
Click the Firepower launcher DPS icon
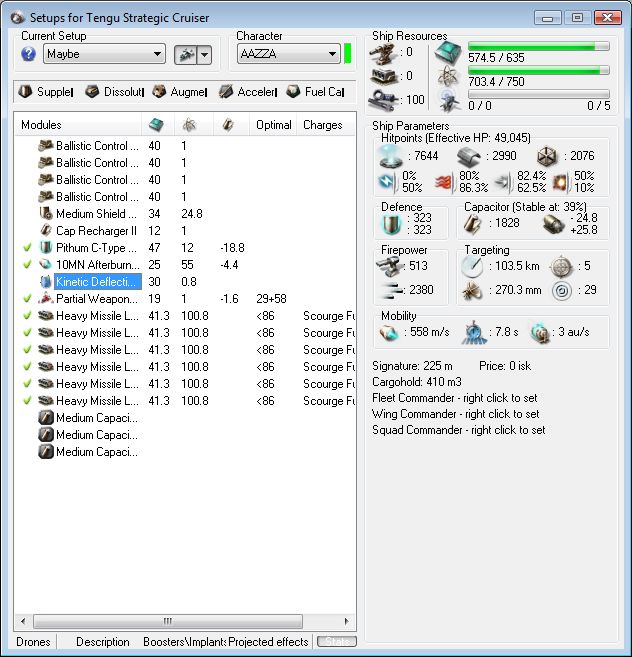point(389,266)
